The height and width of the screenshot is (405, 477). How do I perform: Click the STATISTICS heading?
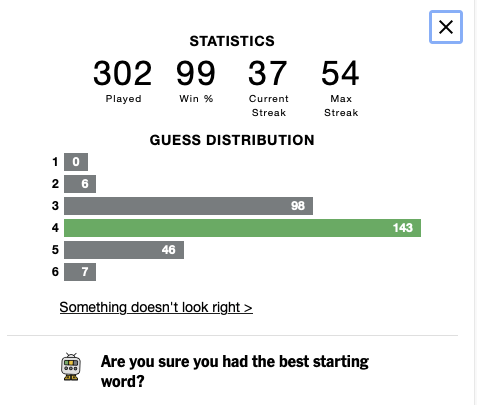point(232,41)
